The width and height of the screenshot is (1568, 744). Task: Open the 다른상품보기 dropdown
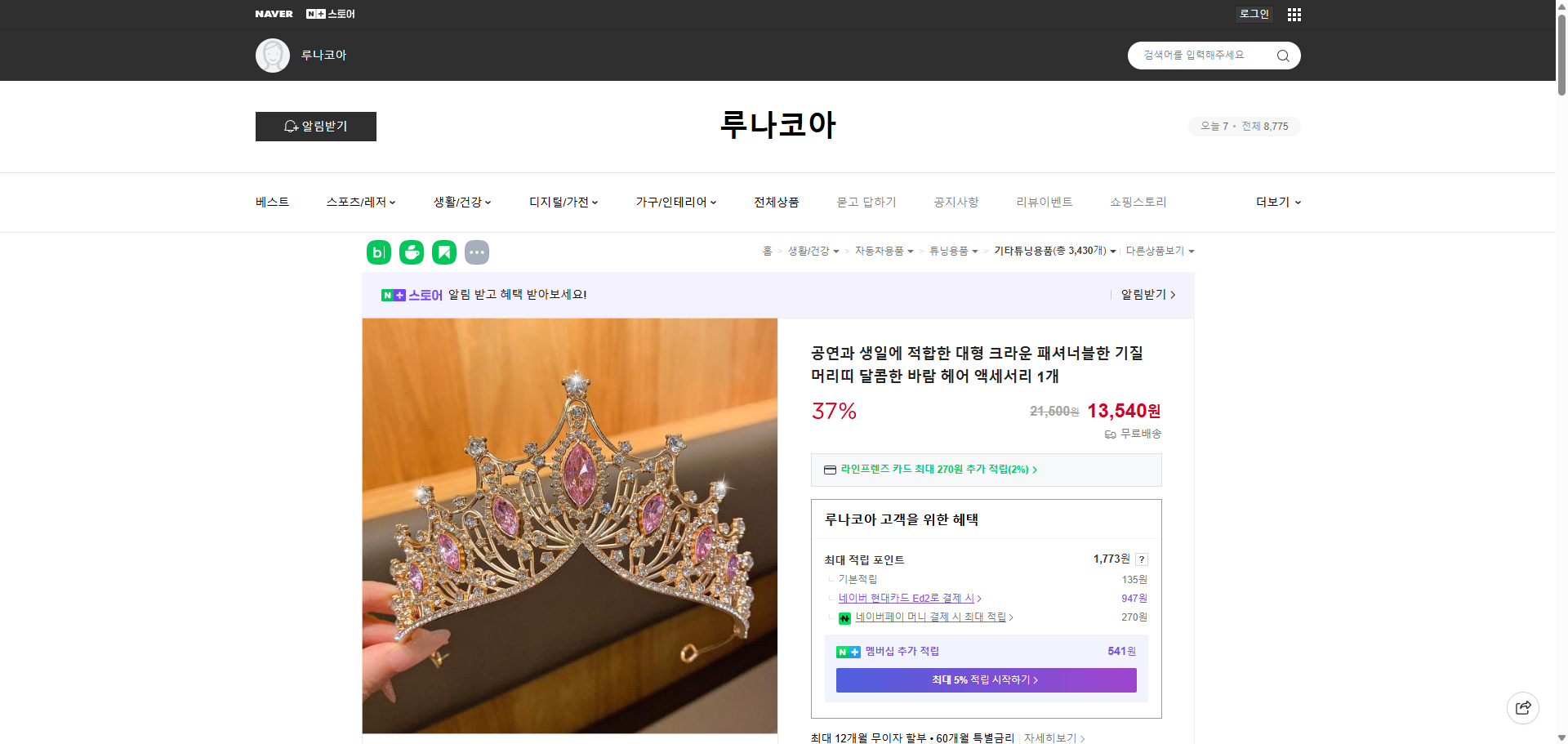tap(1160, 251)
